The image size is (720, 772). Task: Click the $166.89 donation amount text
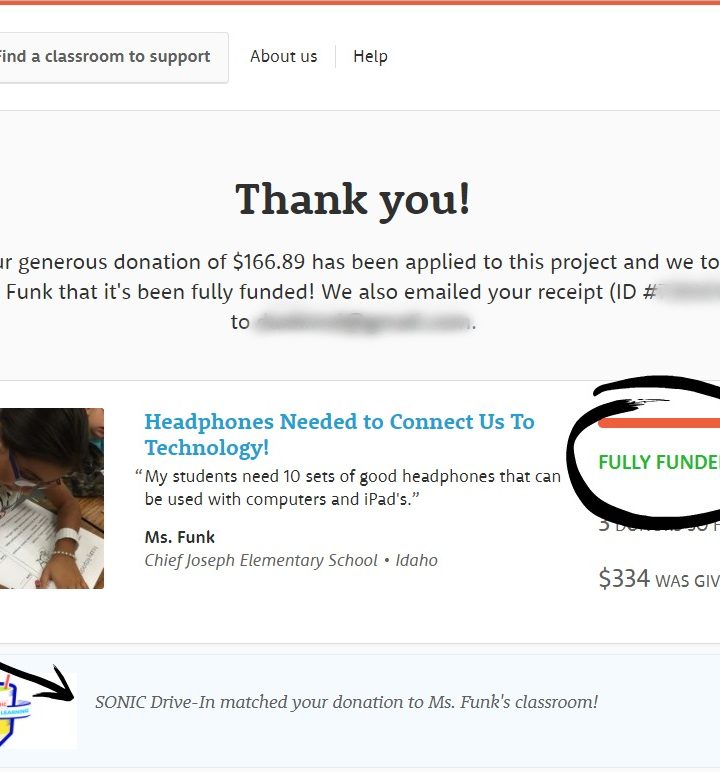point(269,262)
